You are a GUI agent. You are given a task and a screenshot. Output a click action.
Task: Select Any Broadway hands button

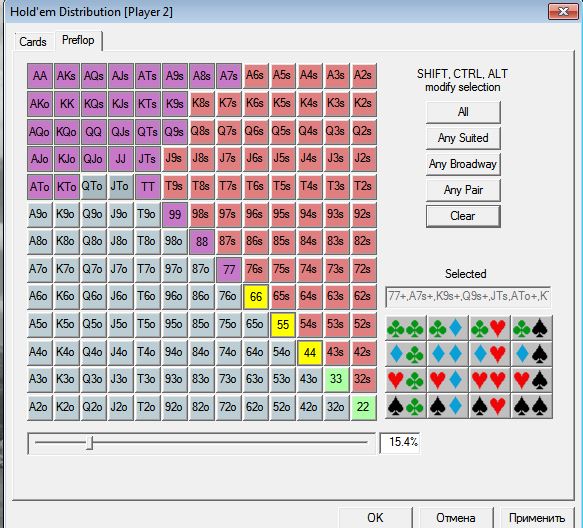[463, 164]
